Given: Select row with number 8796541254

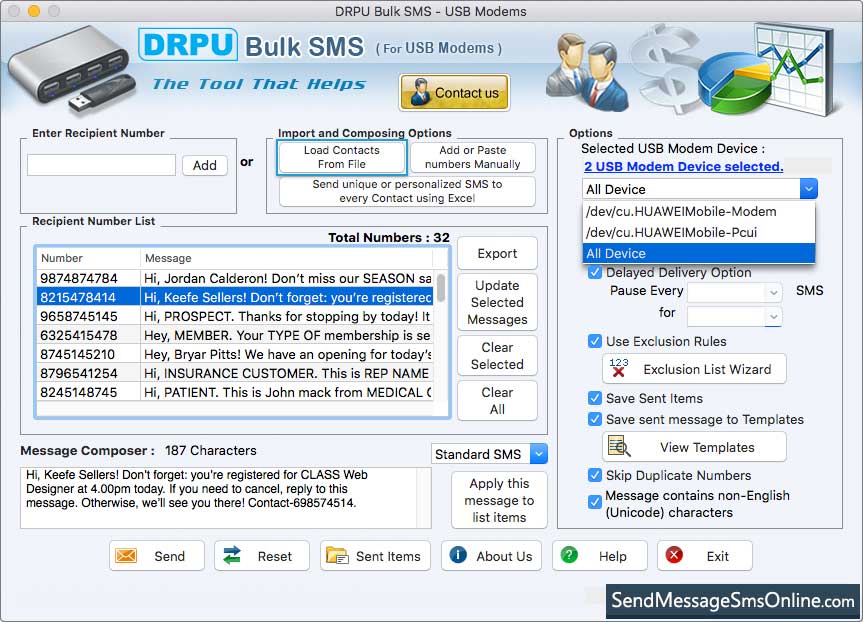Looking at the screenshot, I should point(236,373).
